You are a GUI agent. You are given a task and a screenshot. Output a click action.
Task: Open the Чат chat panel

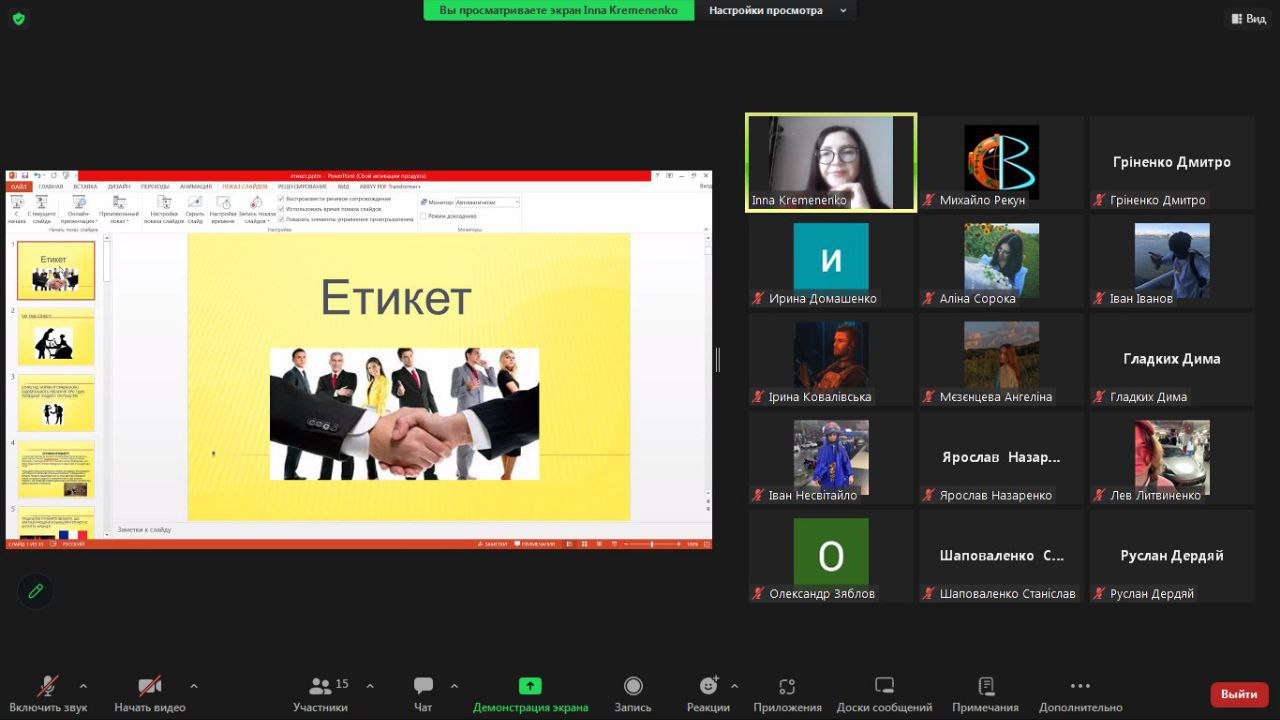pyautogui.click(x=423, y=686)
